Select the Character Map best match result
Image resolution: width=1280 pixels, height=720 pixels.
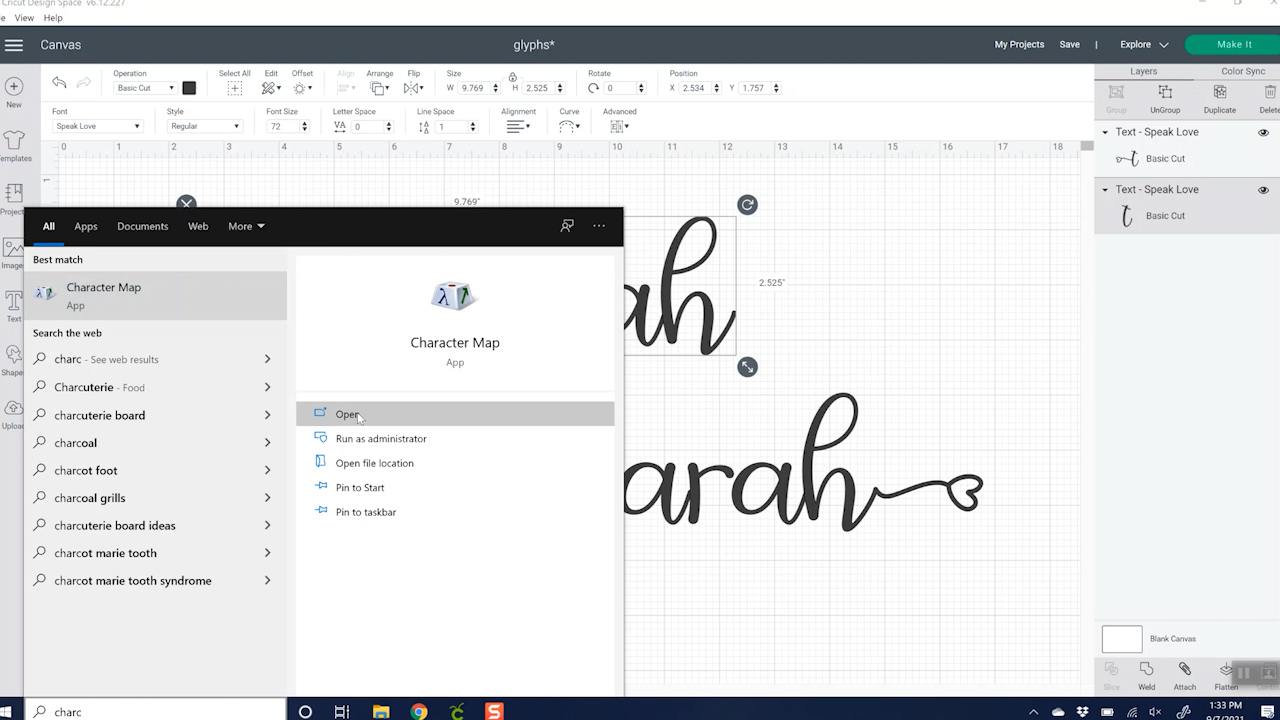(x=156, y=295)
